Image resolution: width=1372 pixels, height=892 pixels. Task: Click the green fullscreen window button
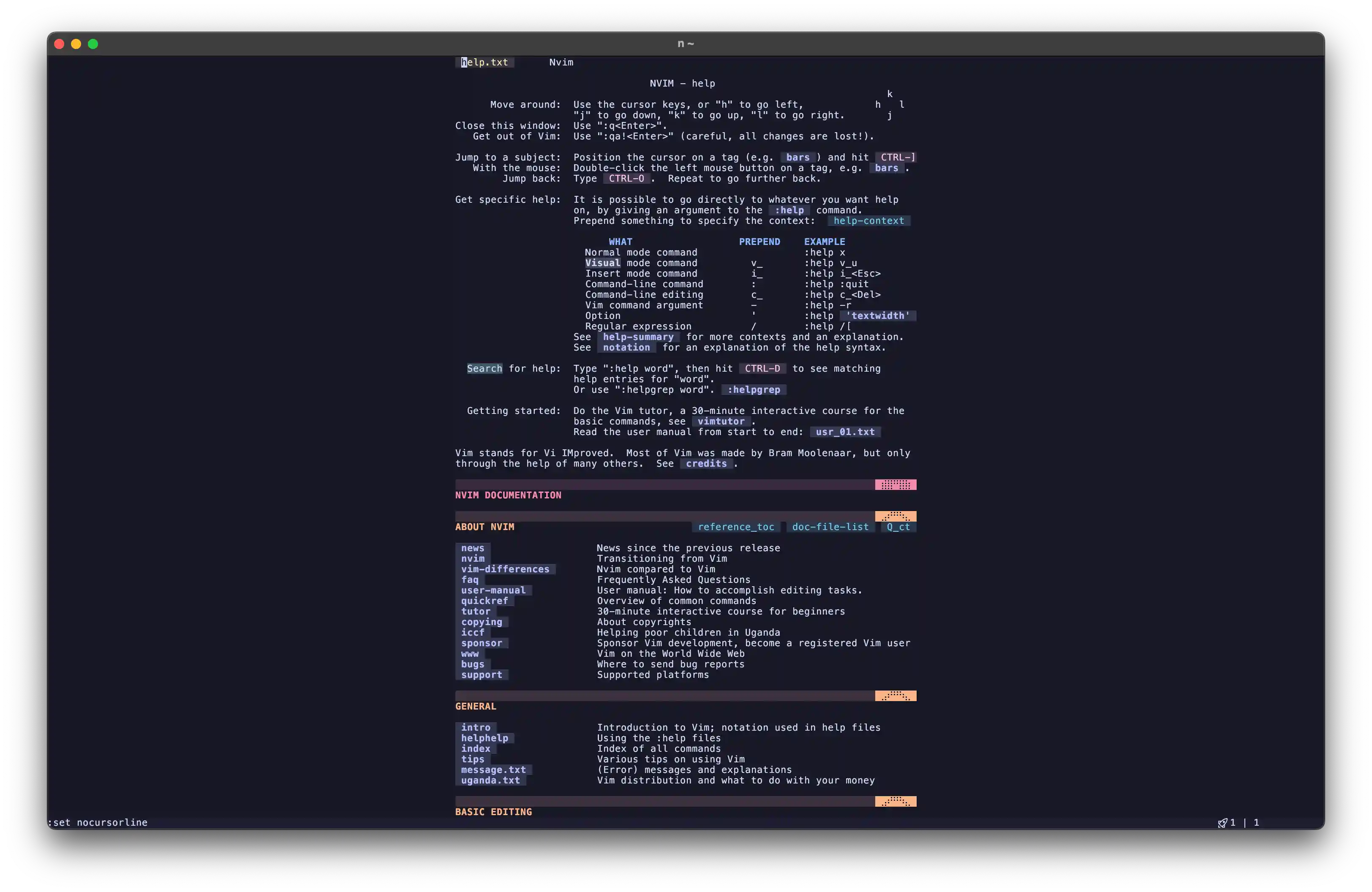pyautogui.click(x=93, y=44)
